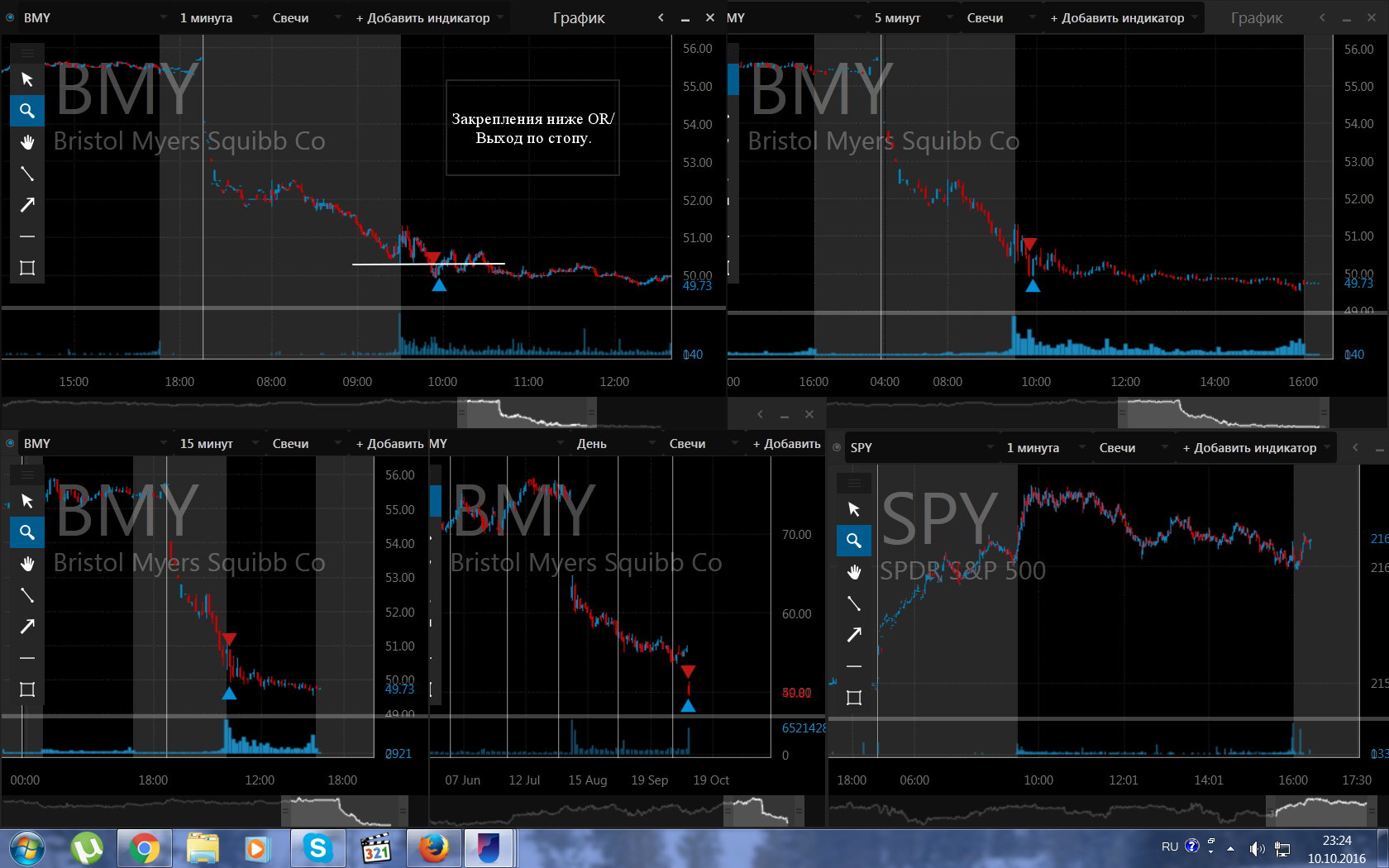Select the horizontal line tool in BMY 1-minute chart
The height and width of the screenshot is (868, 1389).
(27, 236)
